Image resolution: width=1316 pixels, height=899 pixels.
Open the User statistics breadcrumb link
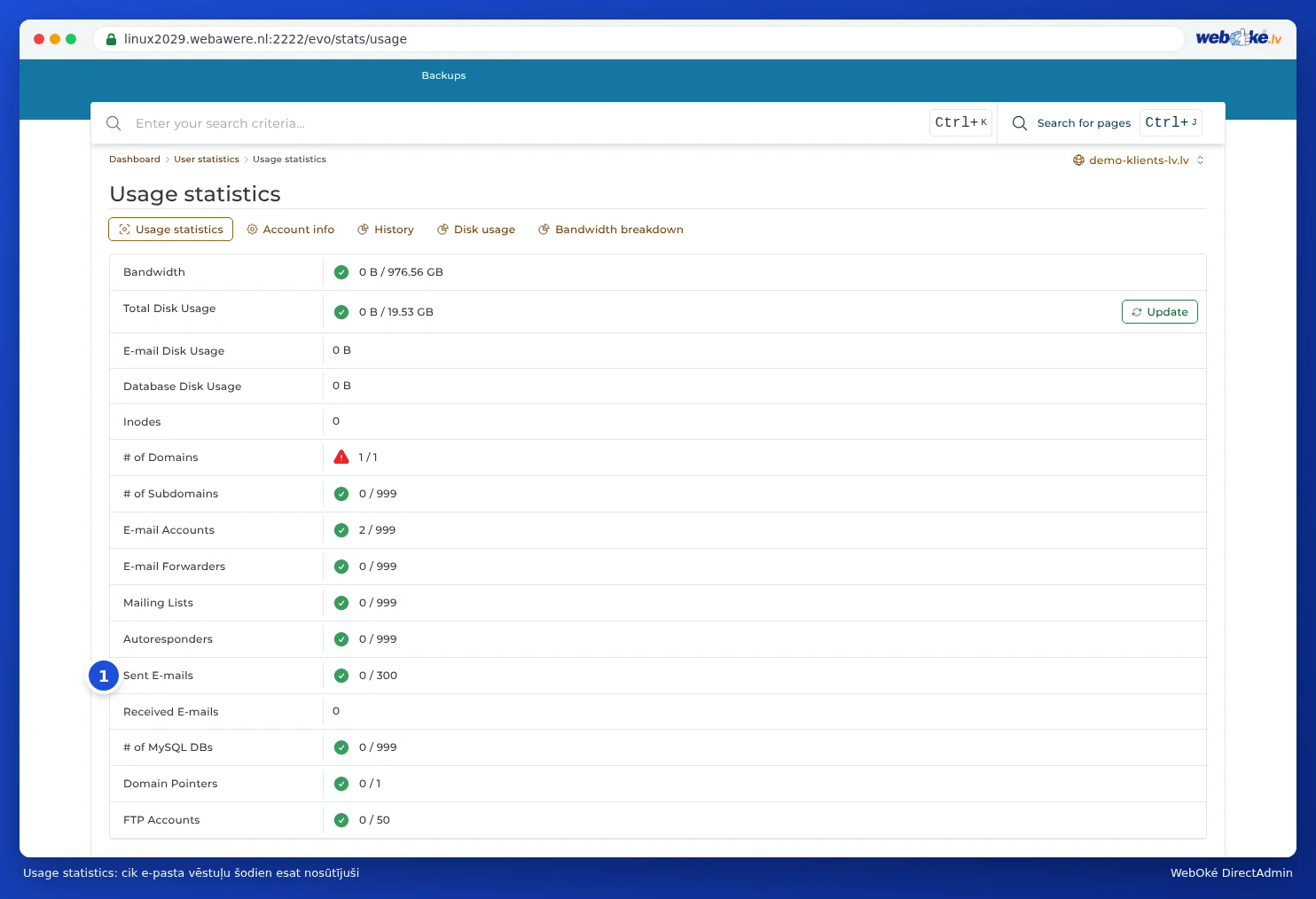pos(207,160)
